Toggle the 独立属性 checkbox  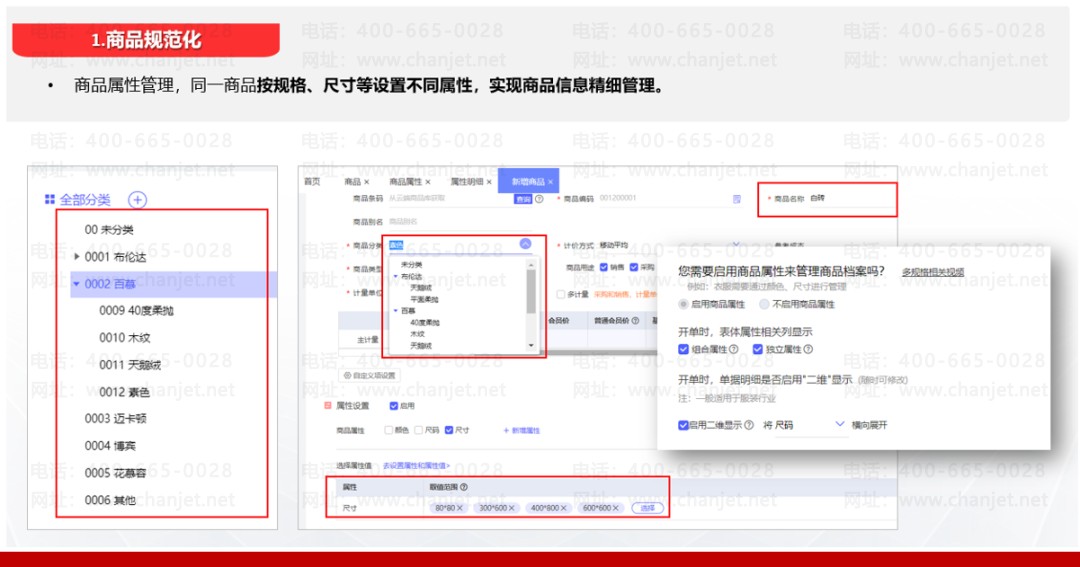(758, 349)
